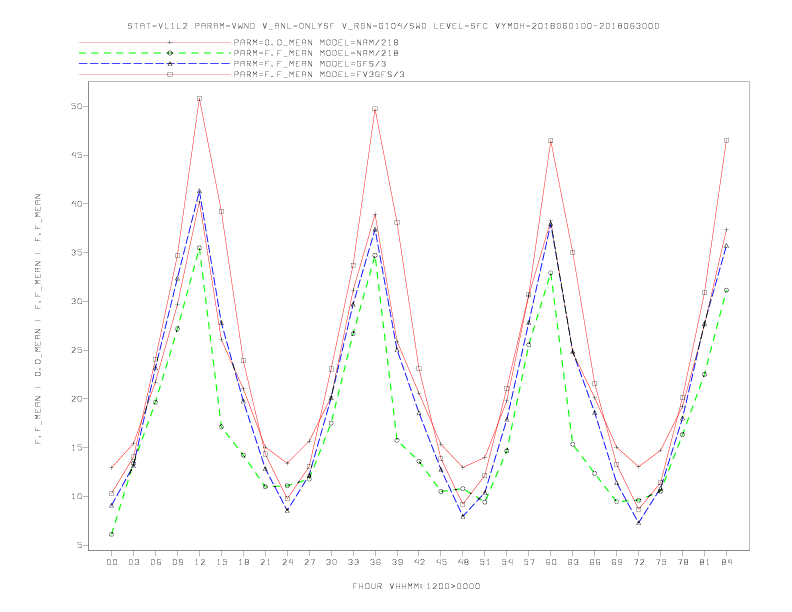
Task: Click the x-axis tick label 18
Action: point(243,562)
